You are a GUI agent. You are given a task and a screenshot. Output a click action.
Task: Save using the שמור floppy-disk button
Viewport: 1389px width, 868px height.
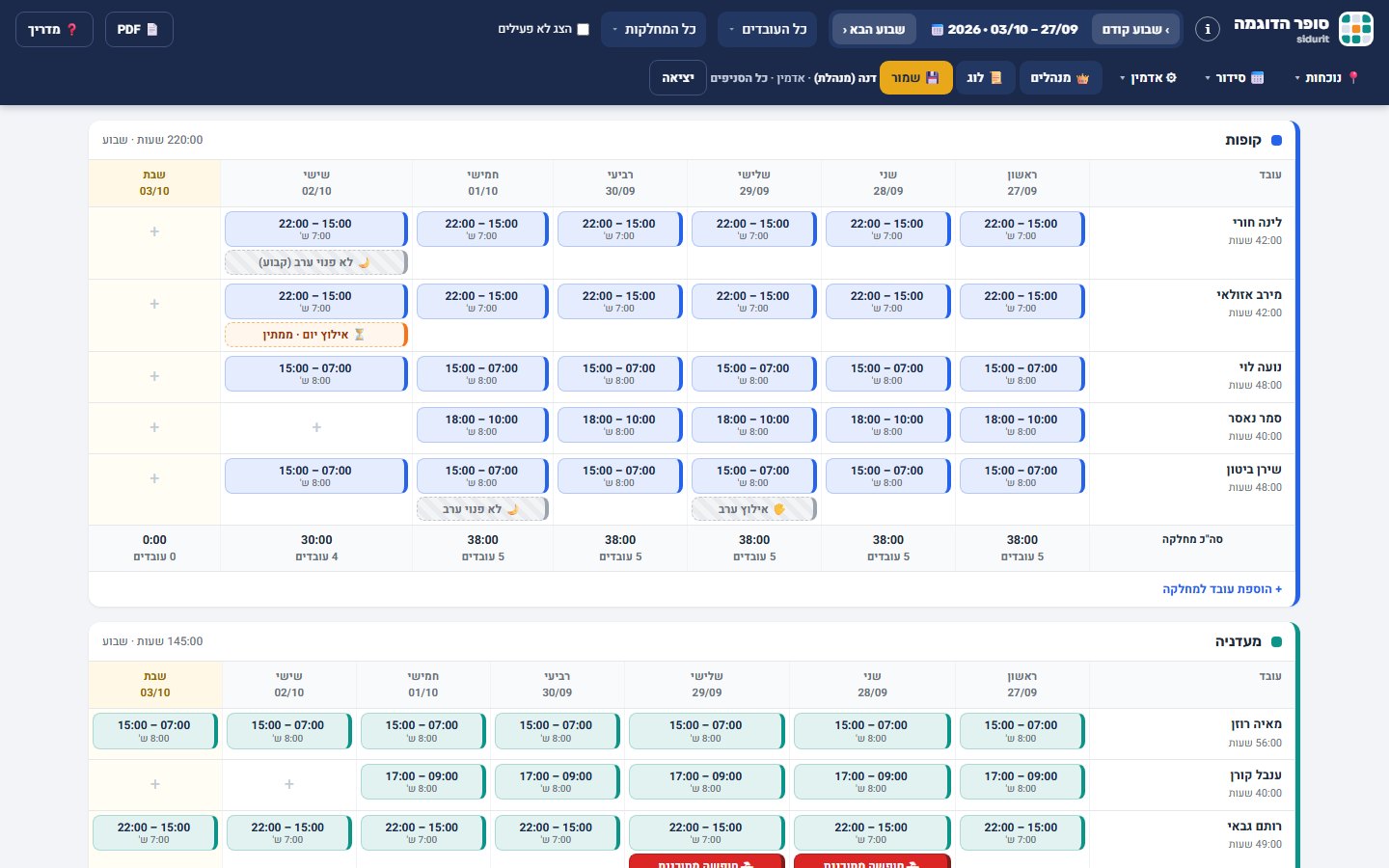[x=915, y=77]
